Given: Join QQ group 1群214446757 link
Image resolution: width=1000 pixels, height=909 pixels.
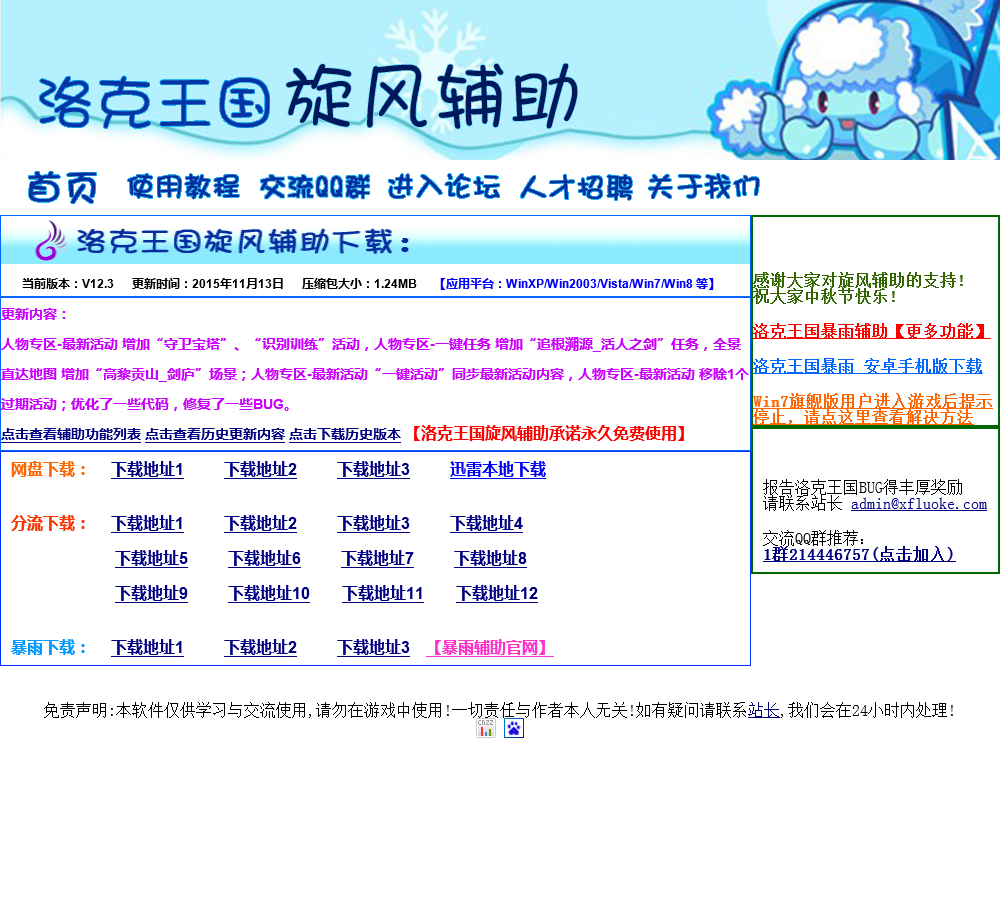Looking at the screenshot, I should [x=858, y=554].
